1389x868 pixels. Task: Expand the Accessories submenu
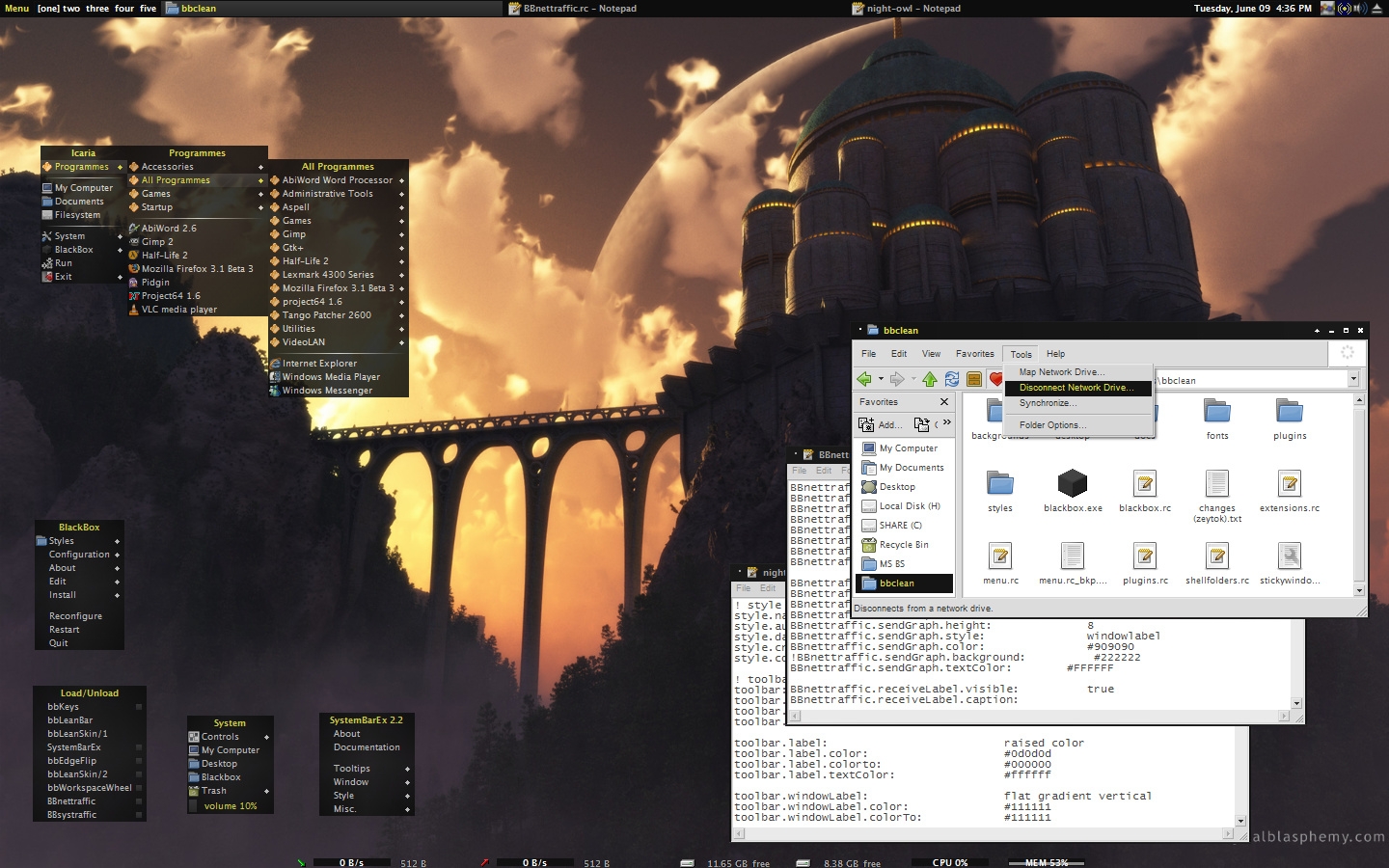(167, 167)
